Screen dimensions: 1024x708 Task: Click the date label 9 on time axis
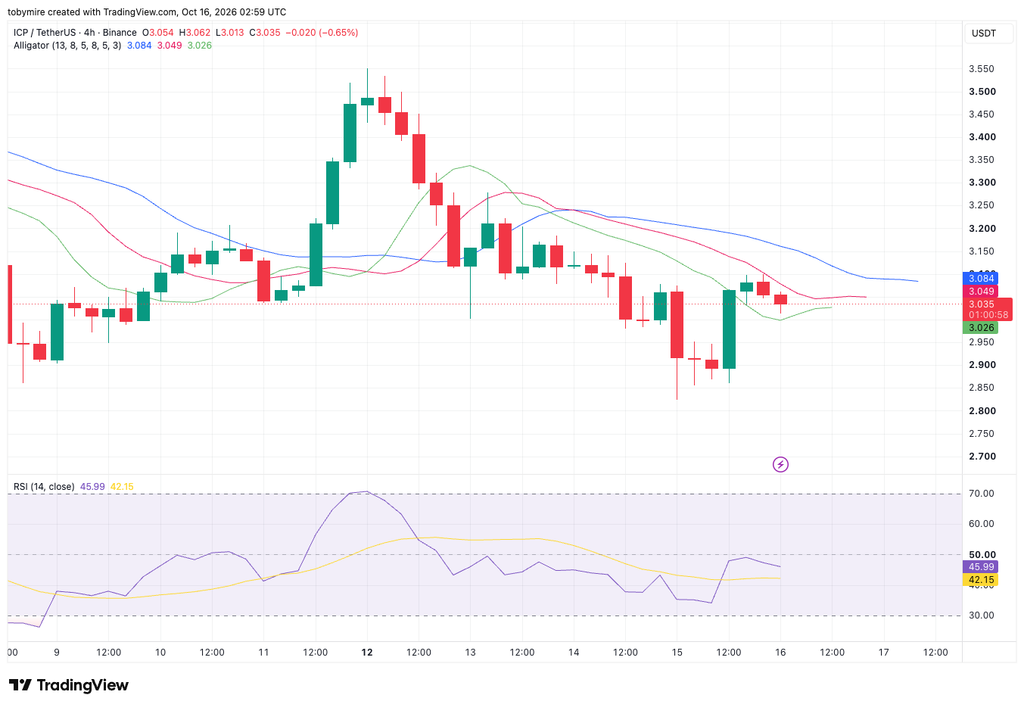[57, 652]
